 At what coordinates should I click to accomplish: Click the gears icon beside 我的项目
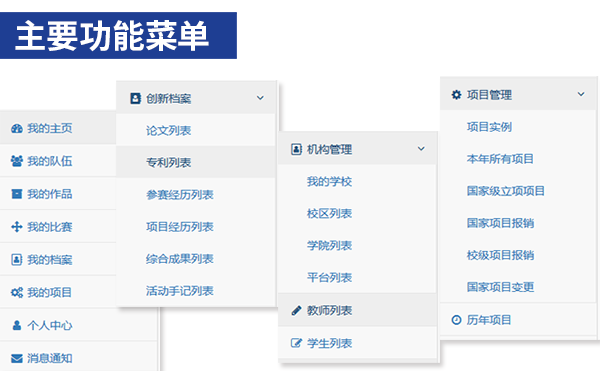click(x=17, y=293)
